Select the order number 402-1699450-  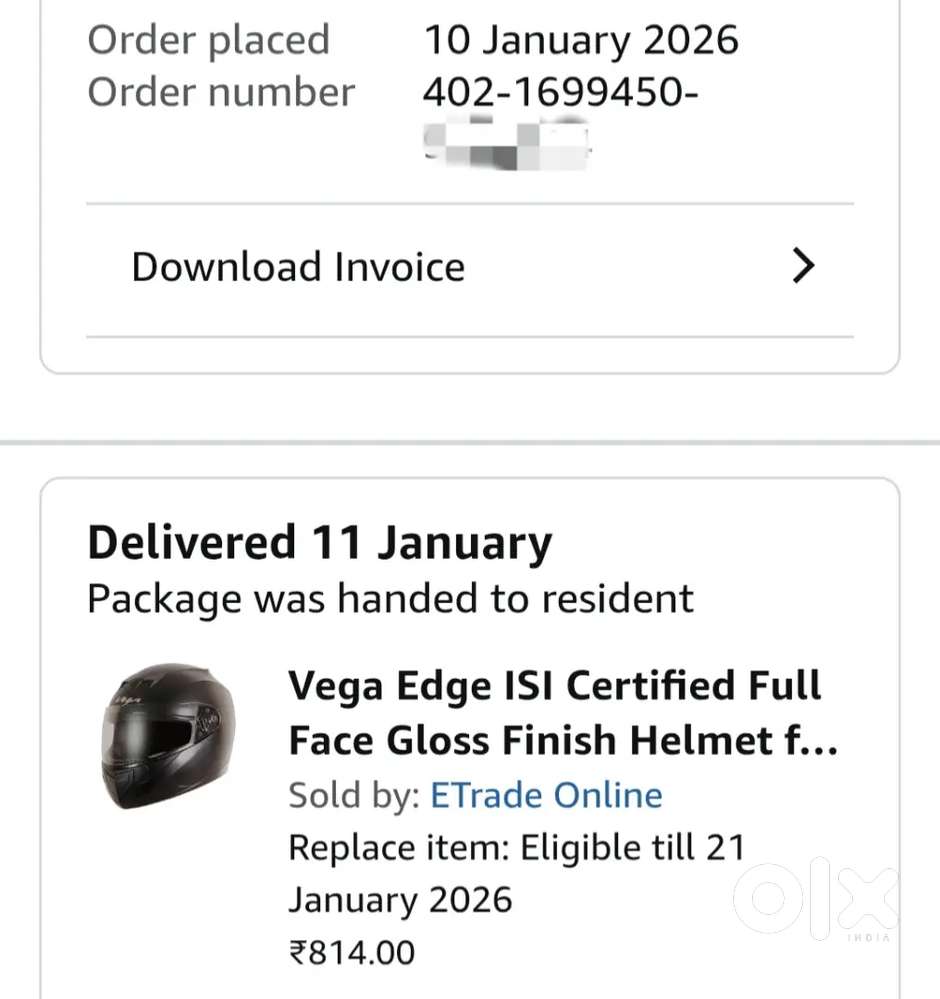(561, 93)
